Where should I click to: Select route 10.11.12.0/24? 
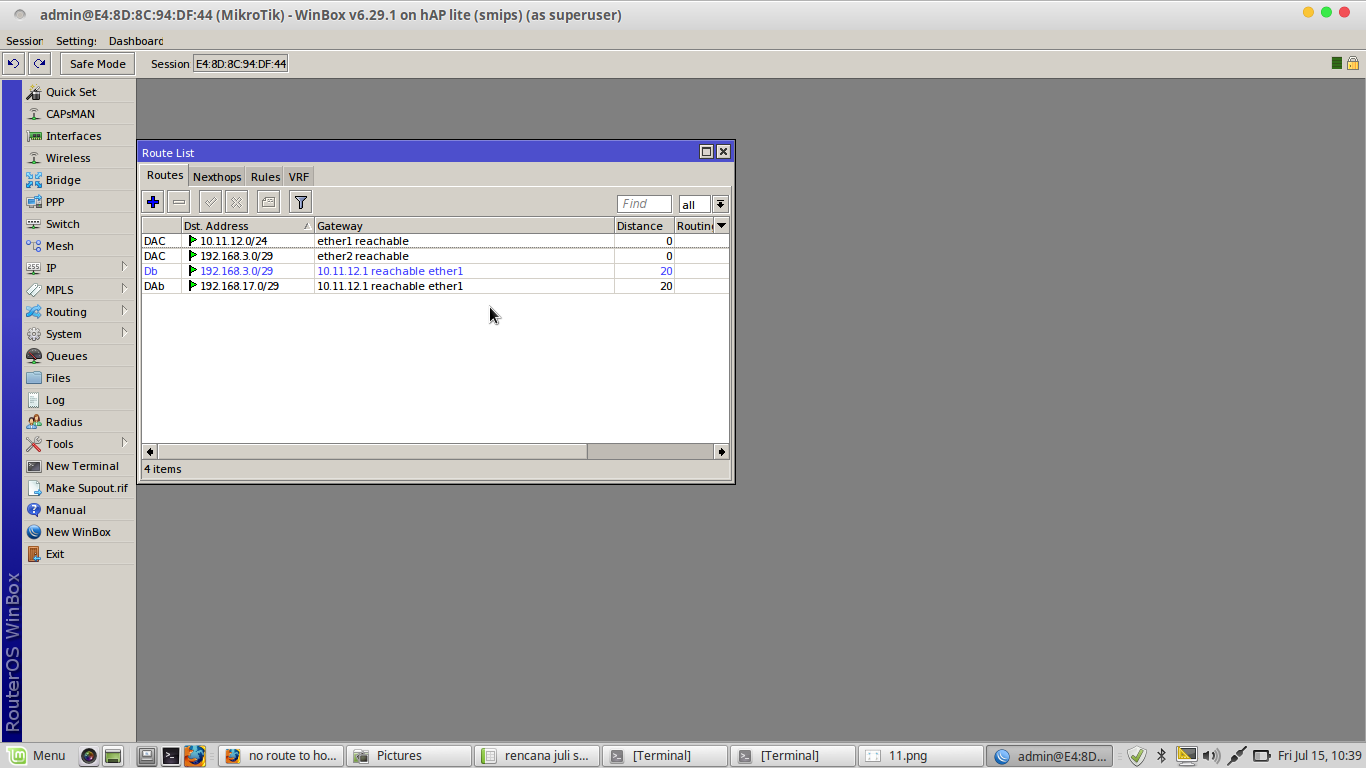tap(435, 241)
